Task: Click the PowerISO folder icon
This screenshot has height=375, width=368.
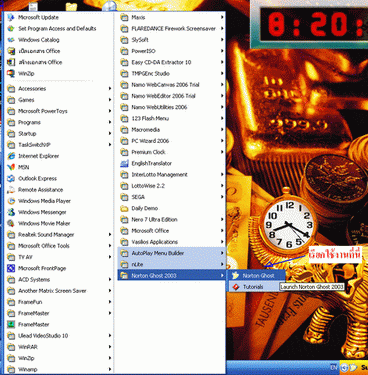Action: [x=124, y=51]
